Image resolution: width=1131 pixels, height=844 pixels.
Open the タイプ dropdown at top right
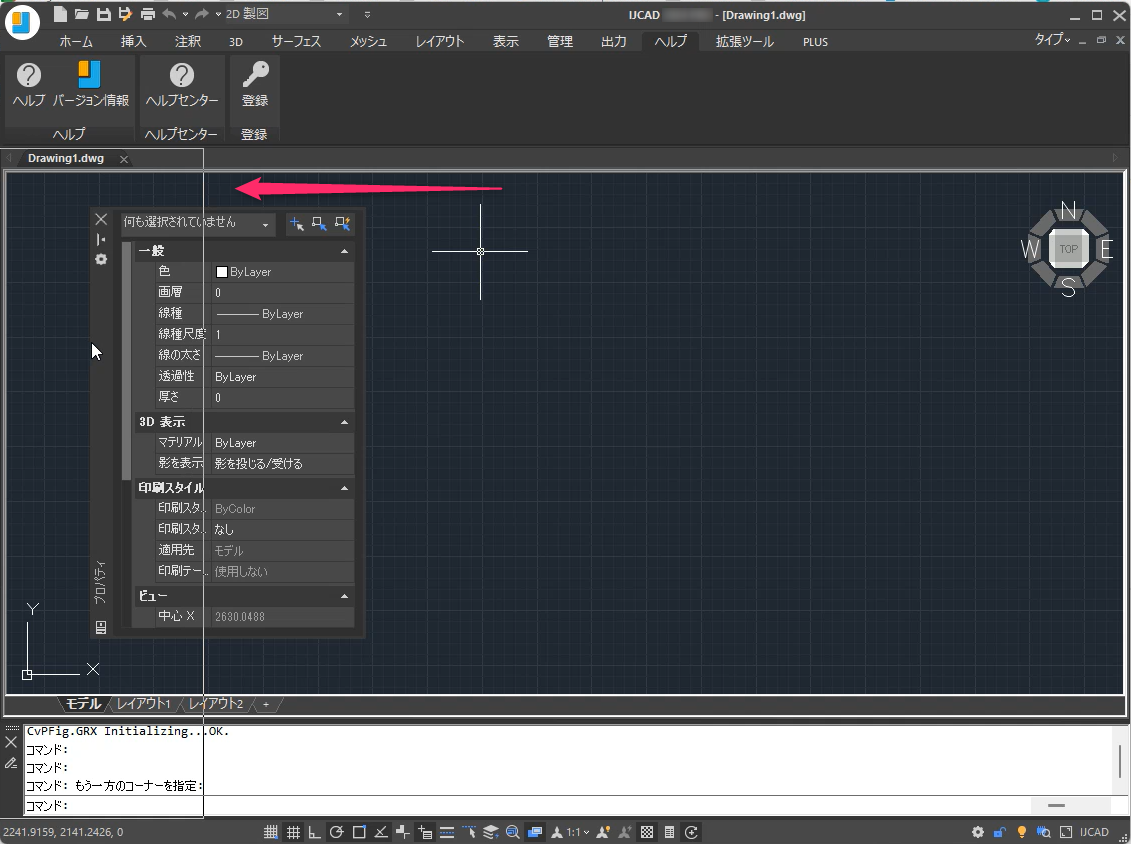[1052, 40]
